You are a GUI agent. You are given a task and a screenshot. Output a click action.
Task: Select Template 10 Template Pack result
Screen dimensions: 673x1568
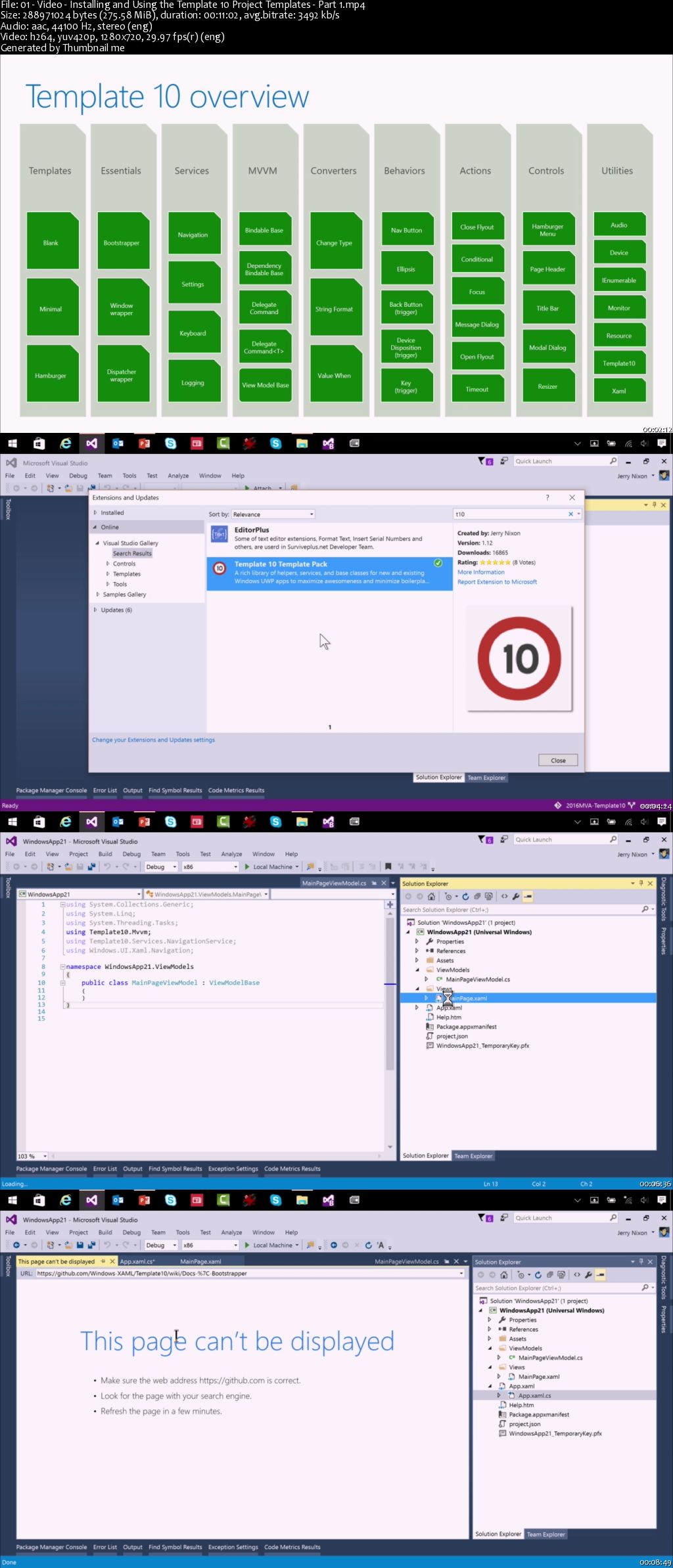coord(329,573)
